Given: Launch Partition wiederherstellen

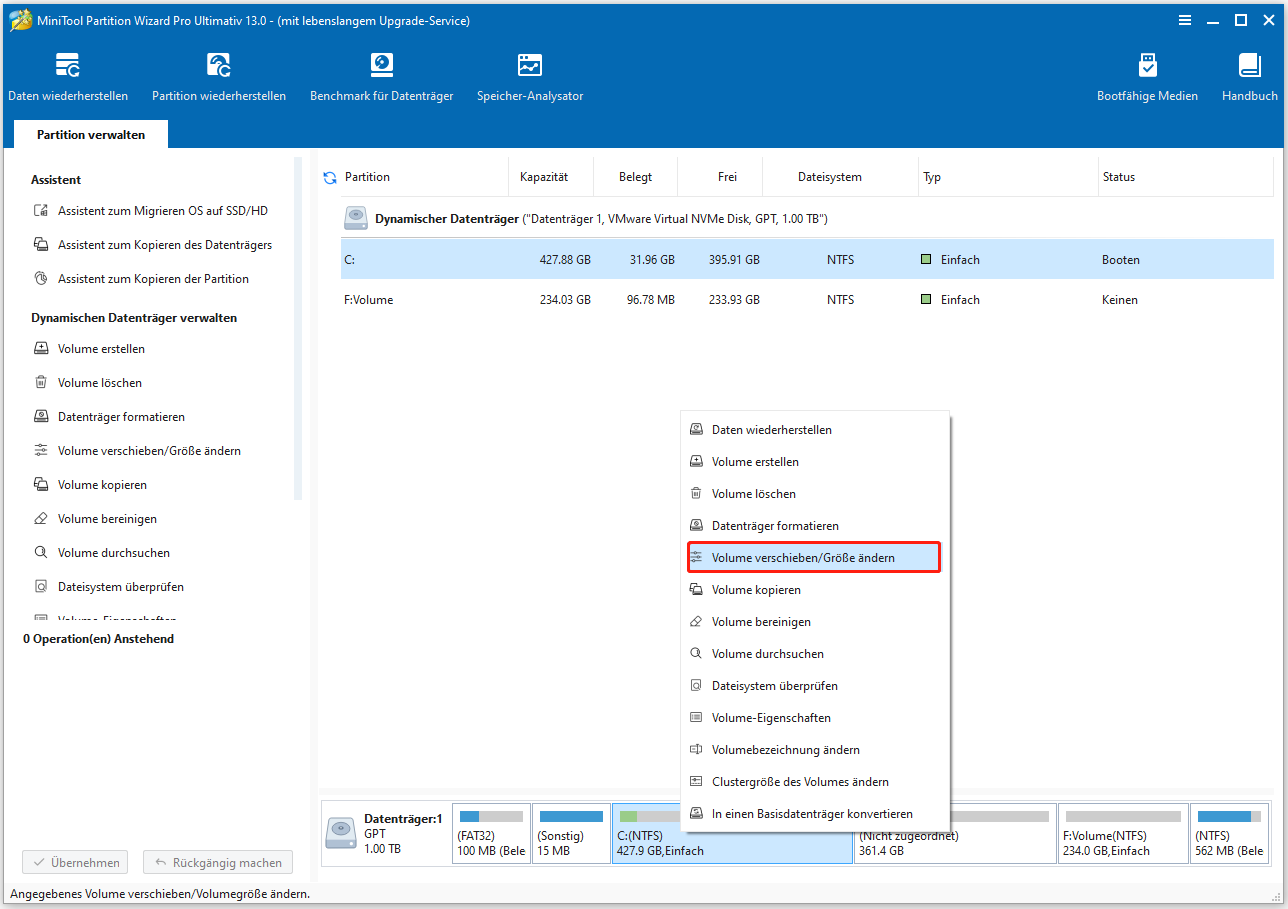Looking at the screenshot, I should [218, 75].
